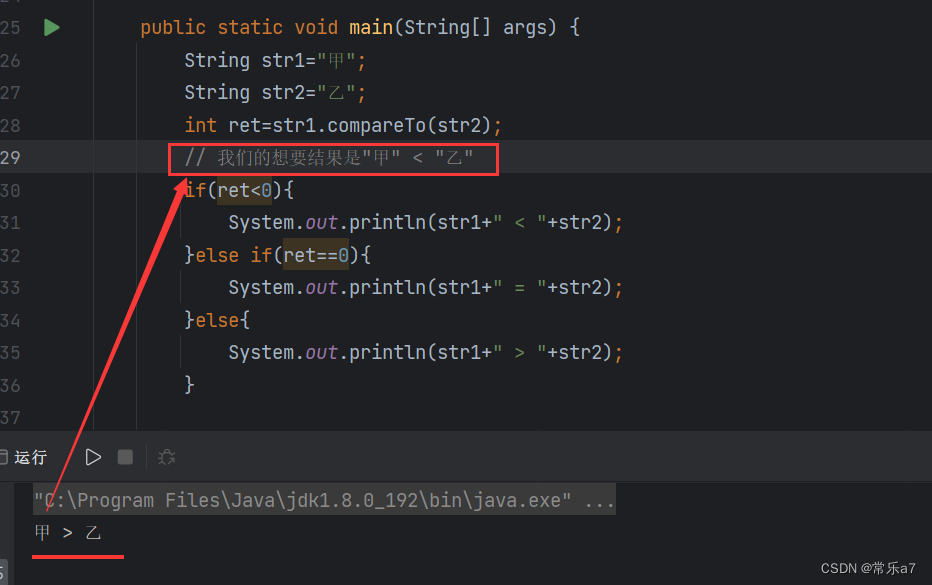Click the main method name on line 25
The image size is (932, 585).
pyautogui.click(x=371, y=27)
